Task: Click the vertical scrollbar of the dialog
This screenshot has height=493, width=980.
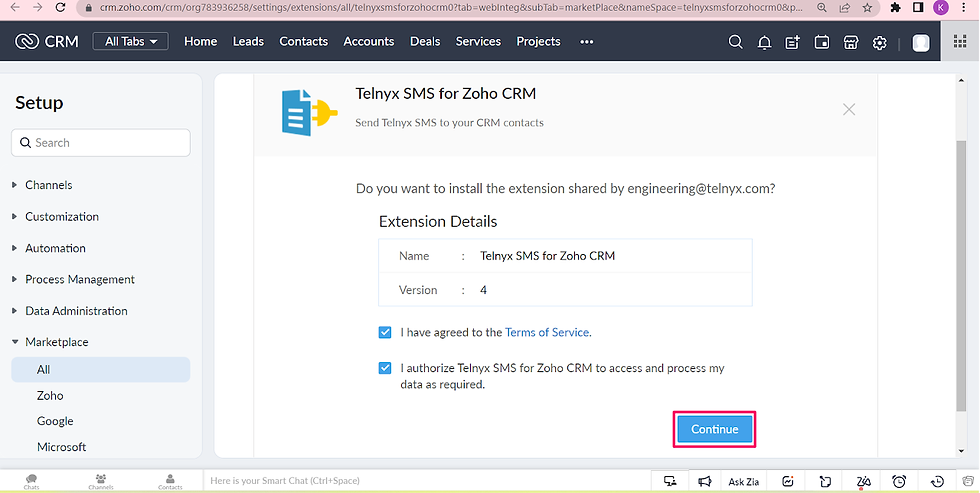Action: pyautogui.click(x=961, y=275)
